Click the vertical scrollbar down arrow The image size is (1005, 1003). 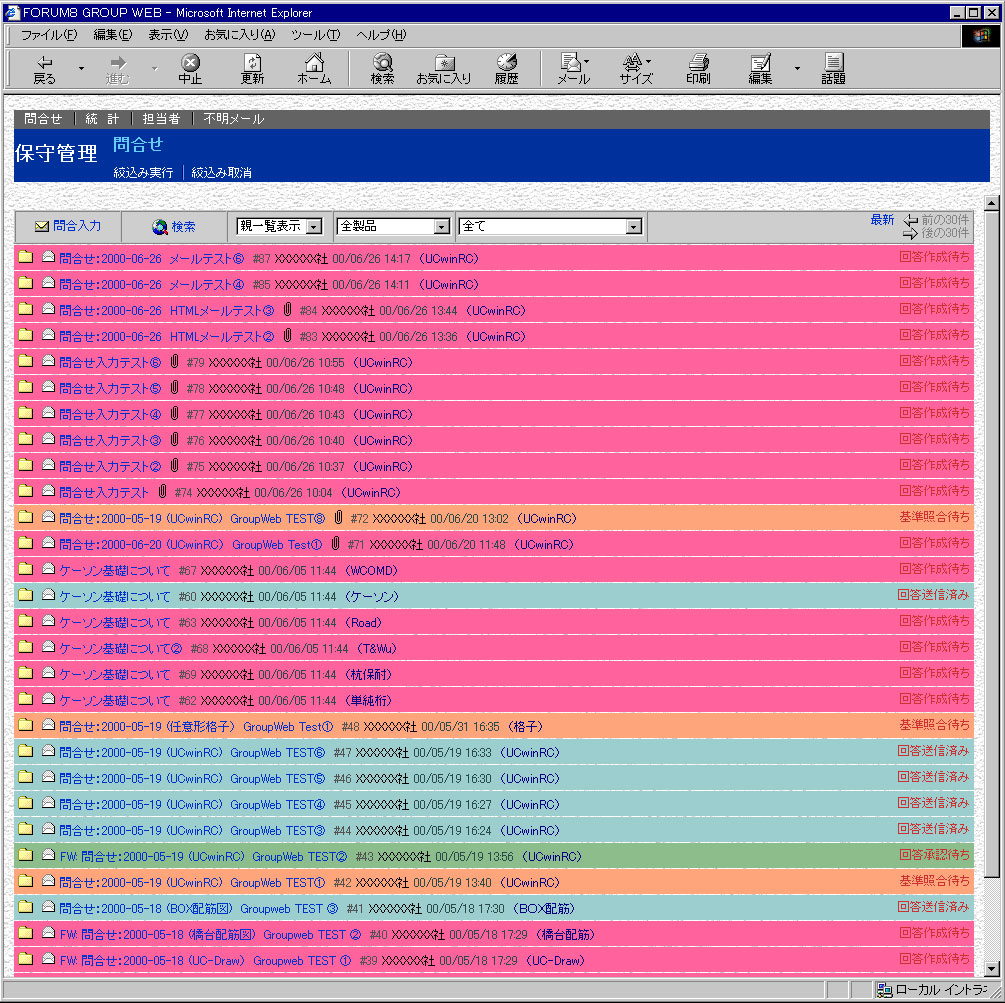click(992, 969)
